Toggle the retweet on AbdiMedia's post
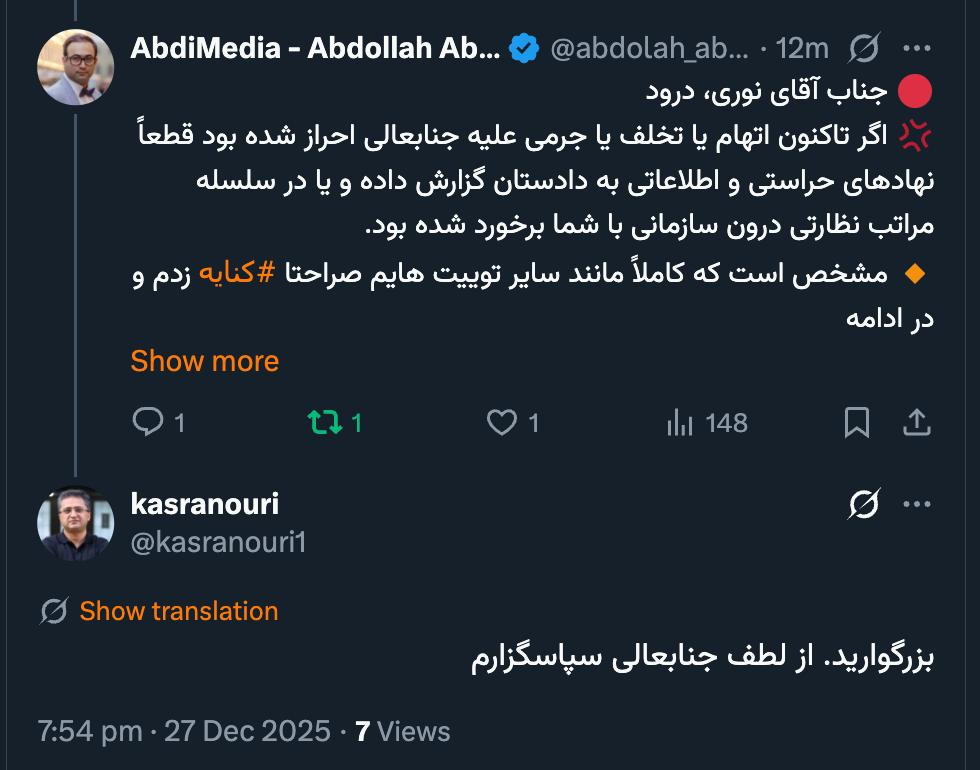The height and width of the screenshot is (770, 980). tap(324, 423)
